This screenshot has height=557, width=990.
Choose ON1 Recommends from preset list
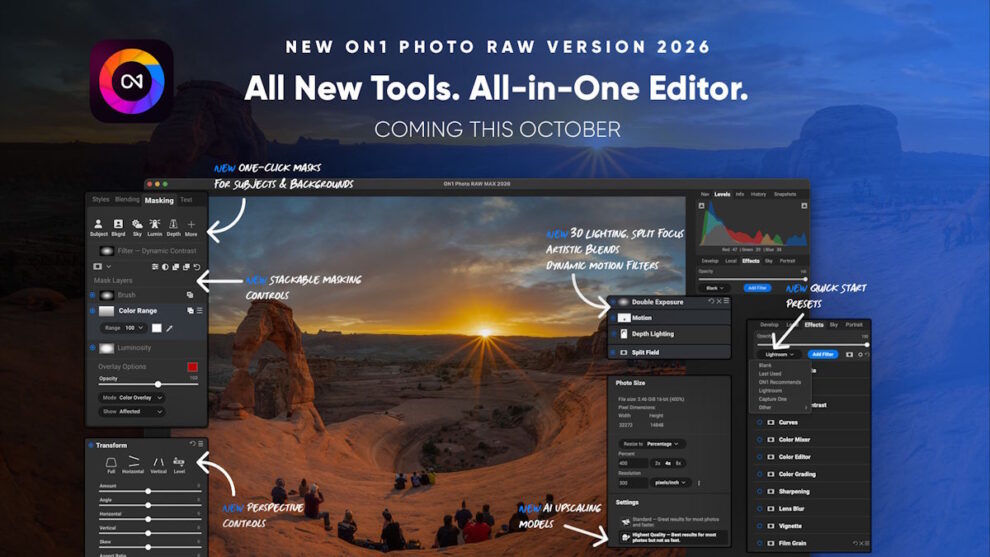(779, 382)
